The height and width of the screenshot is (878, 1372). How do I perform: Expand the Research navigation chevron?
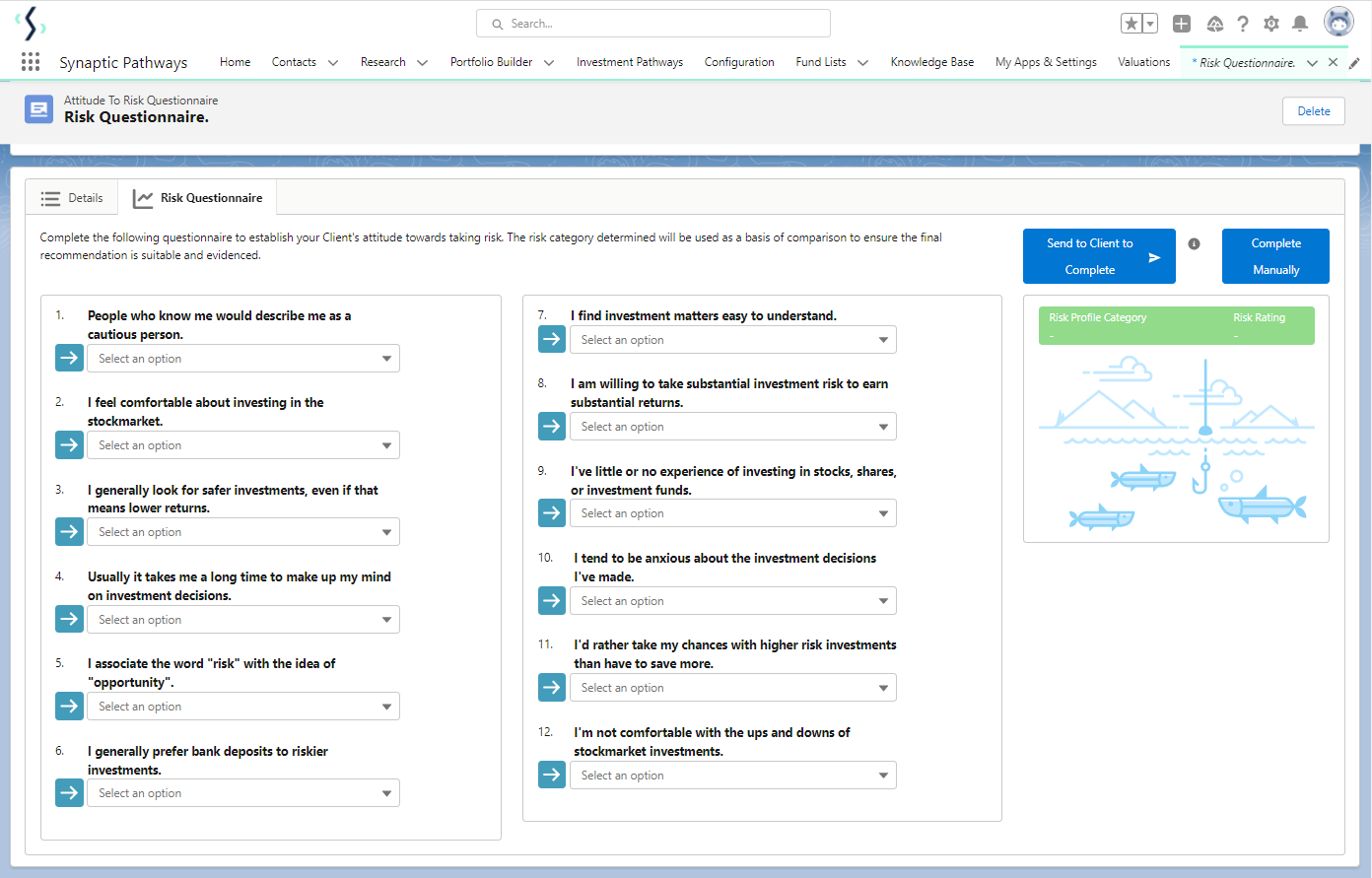(x=422, y=61)
